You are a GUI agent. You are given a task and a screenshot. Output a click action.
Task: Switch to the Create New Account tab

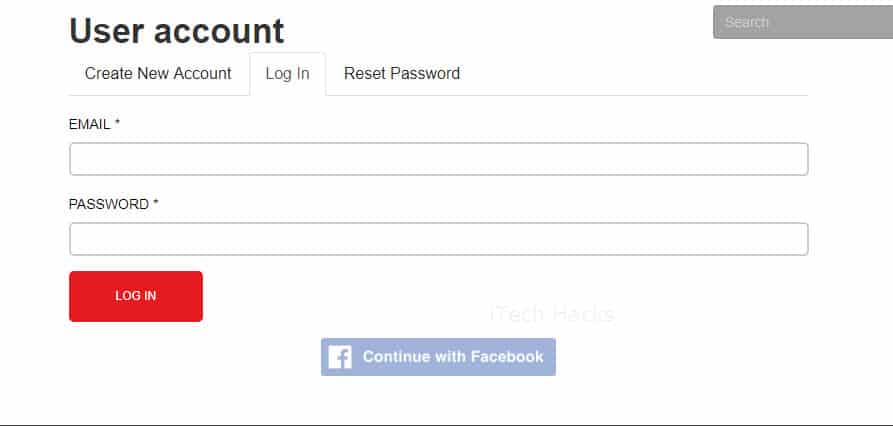(158, 74)
